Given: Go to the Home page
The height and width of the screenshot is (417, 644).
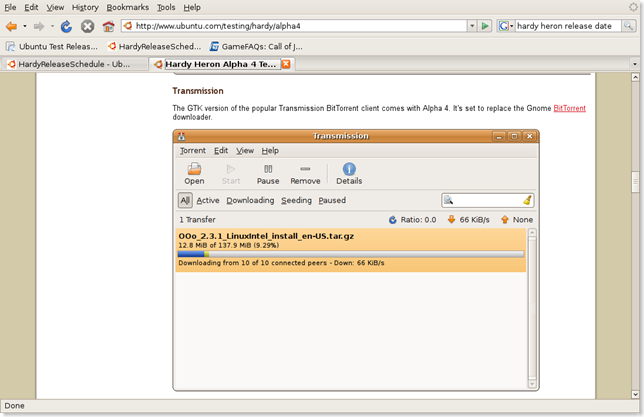Looking at the screenshot, I should (x=108, y=26).
